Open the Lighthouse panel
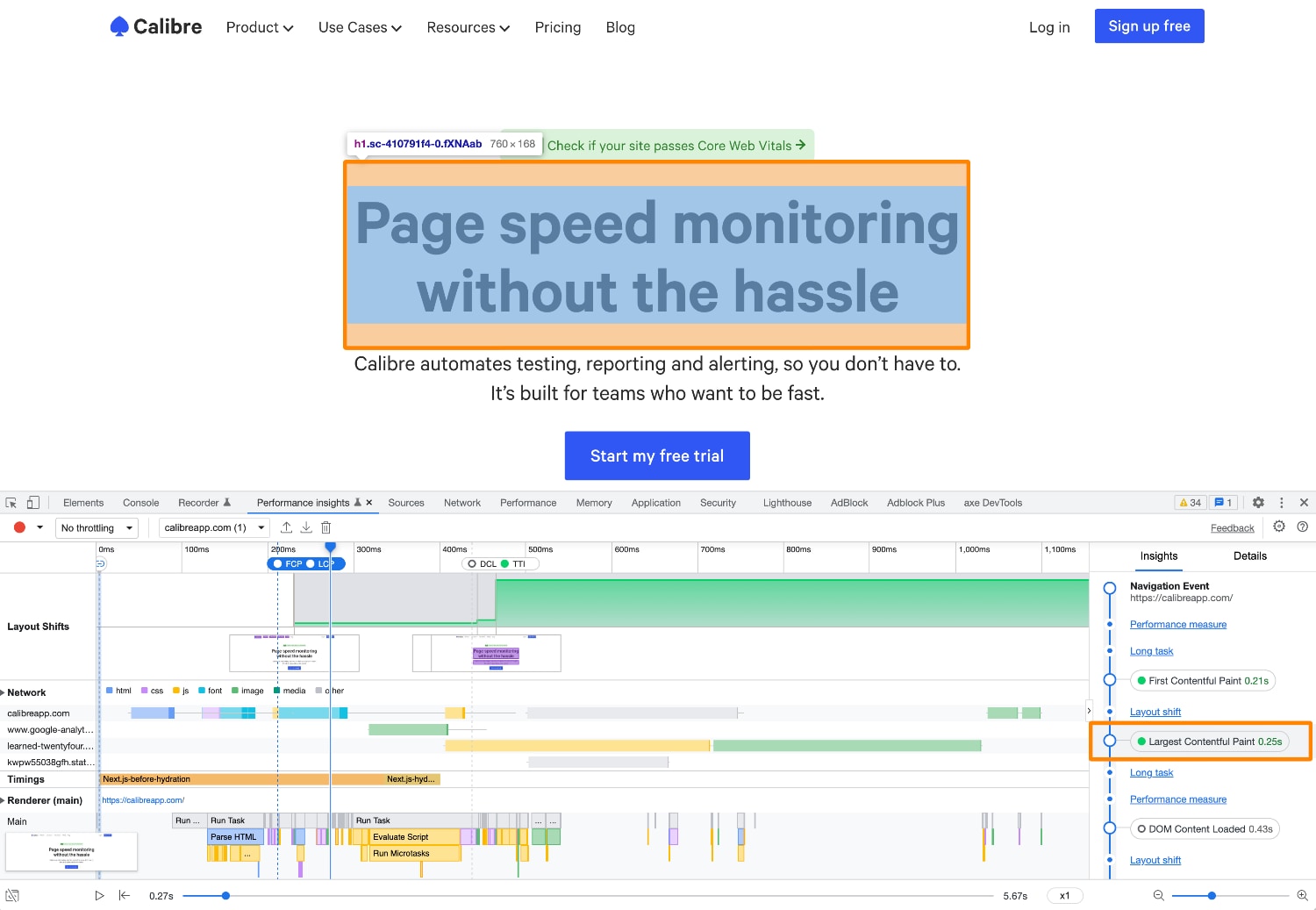1316x910 pixels. [x=786, y=502]
